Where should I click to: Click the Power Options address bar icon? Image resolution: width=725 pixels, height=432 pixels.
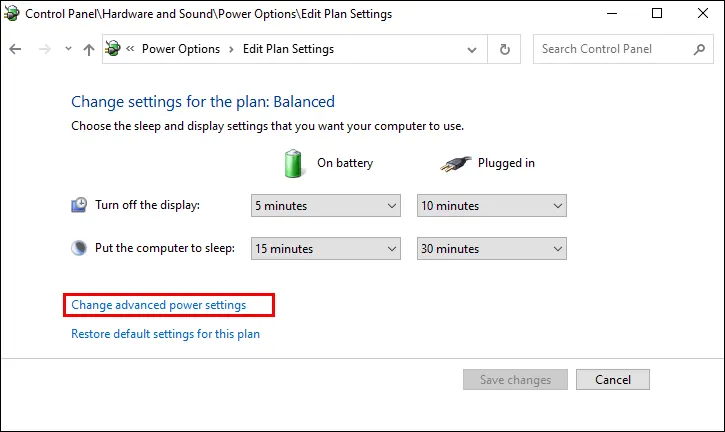(114, 49)
